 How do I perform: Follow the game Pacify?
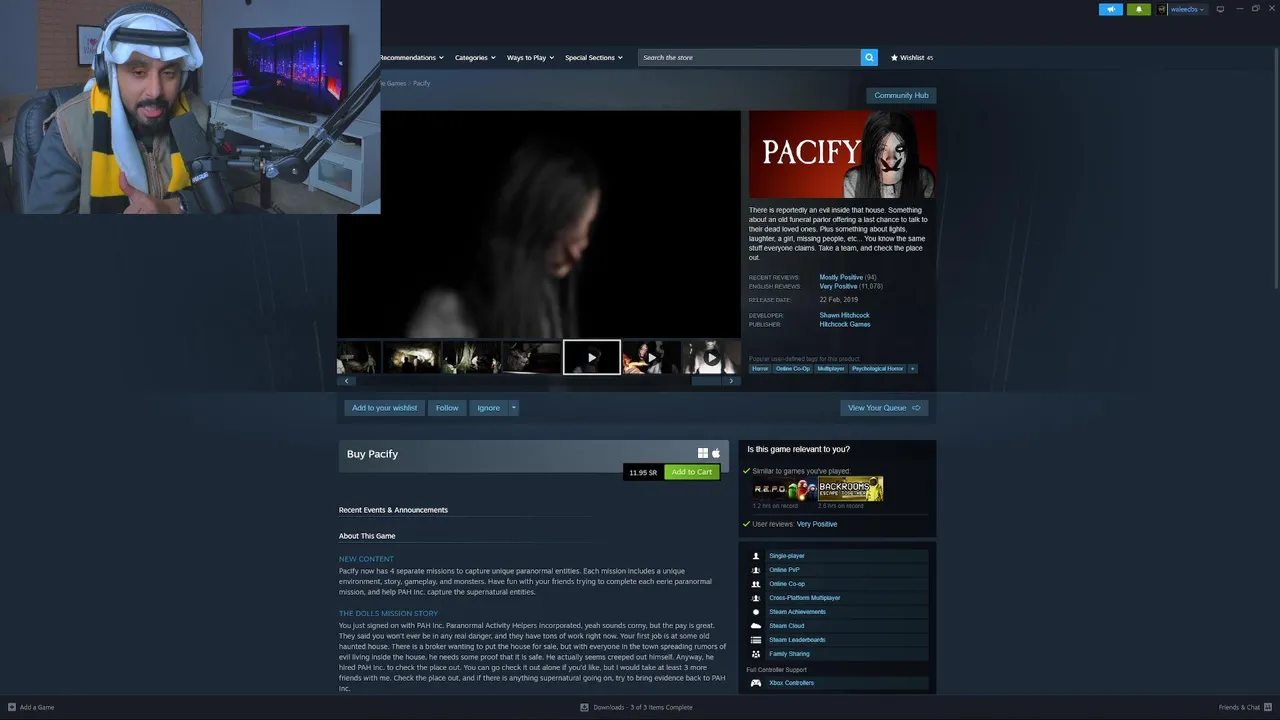tap(447, 408)
